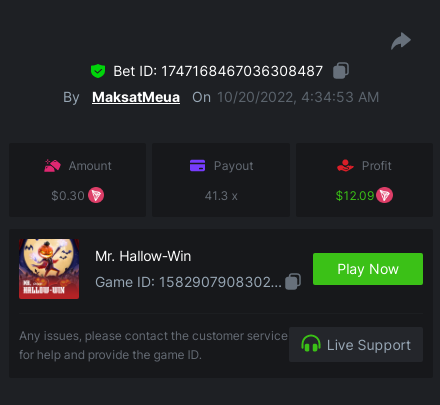Click the TRON coin beside $12.09 profit

coord(384,195)
